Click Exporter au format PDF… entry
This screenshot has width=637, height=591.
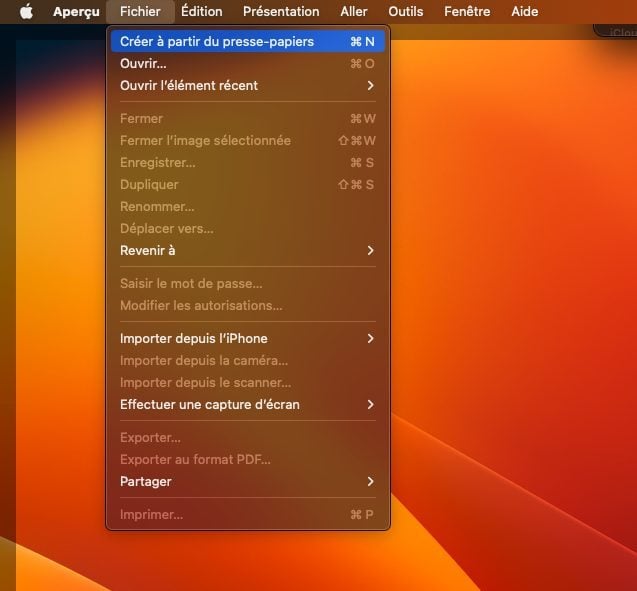pos(248,459)
